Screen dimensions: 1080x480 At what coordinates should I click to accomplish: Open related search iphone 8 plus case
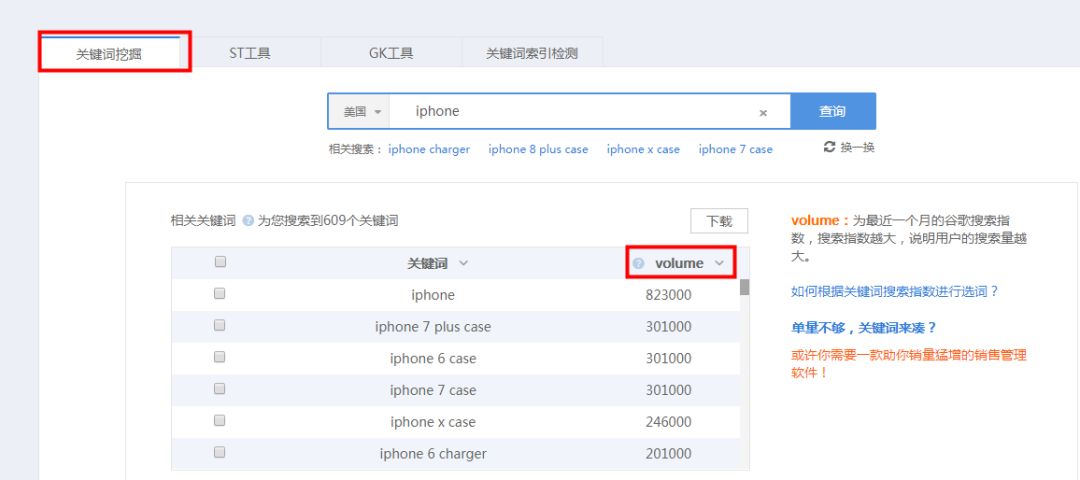point(538,149)
